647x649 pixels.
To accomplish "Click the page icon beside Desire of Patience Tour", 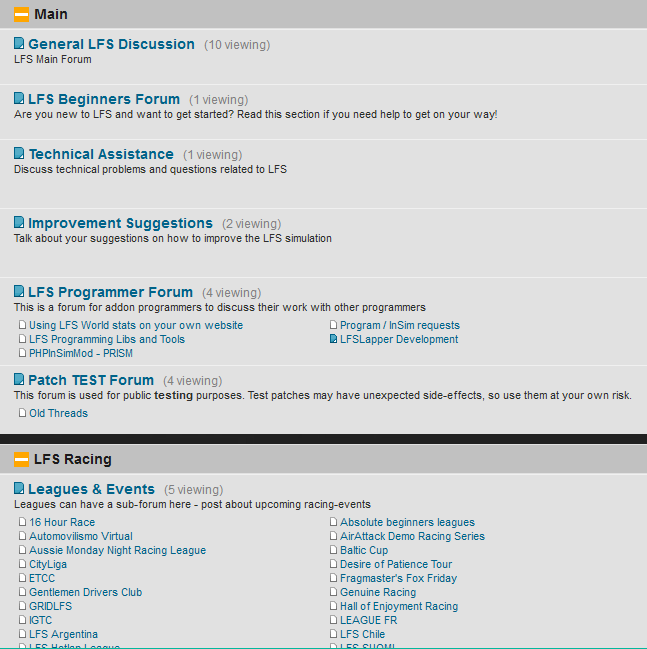I will pyautogui.click(x=333, y=564).
